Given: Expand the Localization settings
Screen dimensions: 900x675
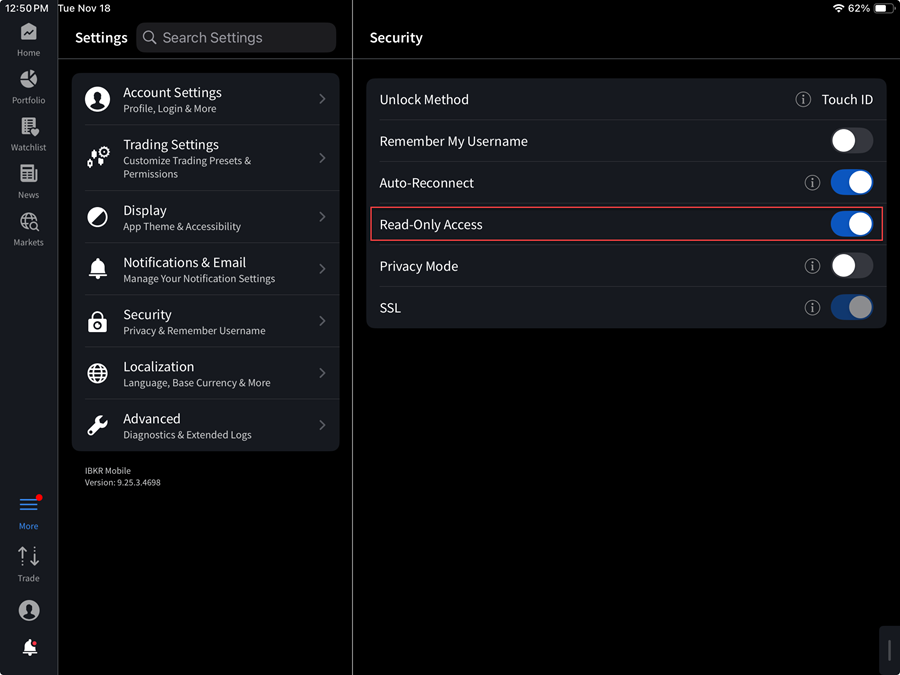Looking at the screenshot, I should 205,373.
